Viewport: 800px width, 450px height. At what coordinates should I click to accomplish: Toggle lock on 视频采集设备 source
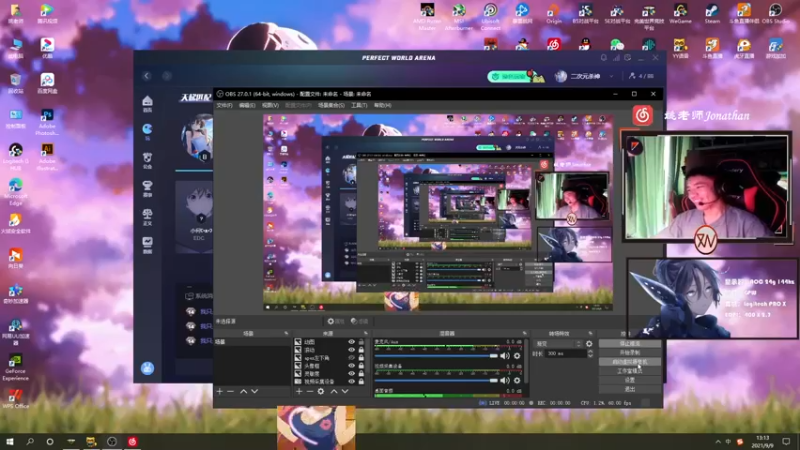click(361, 382)
